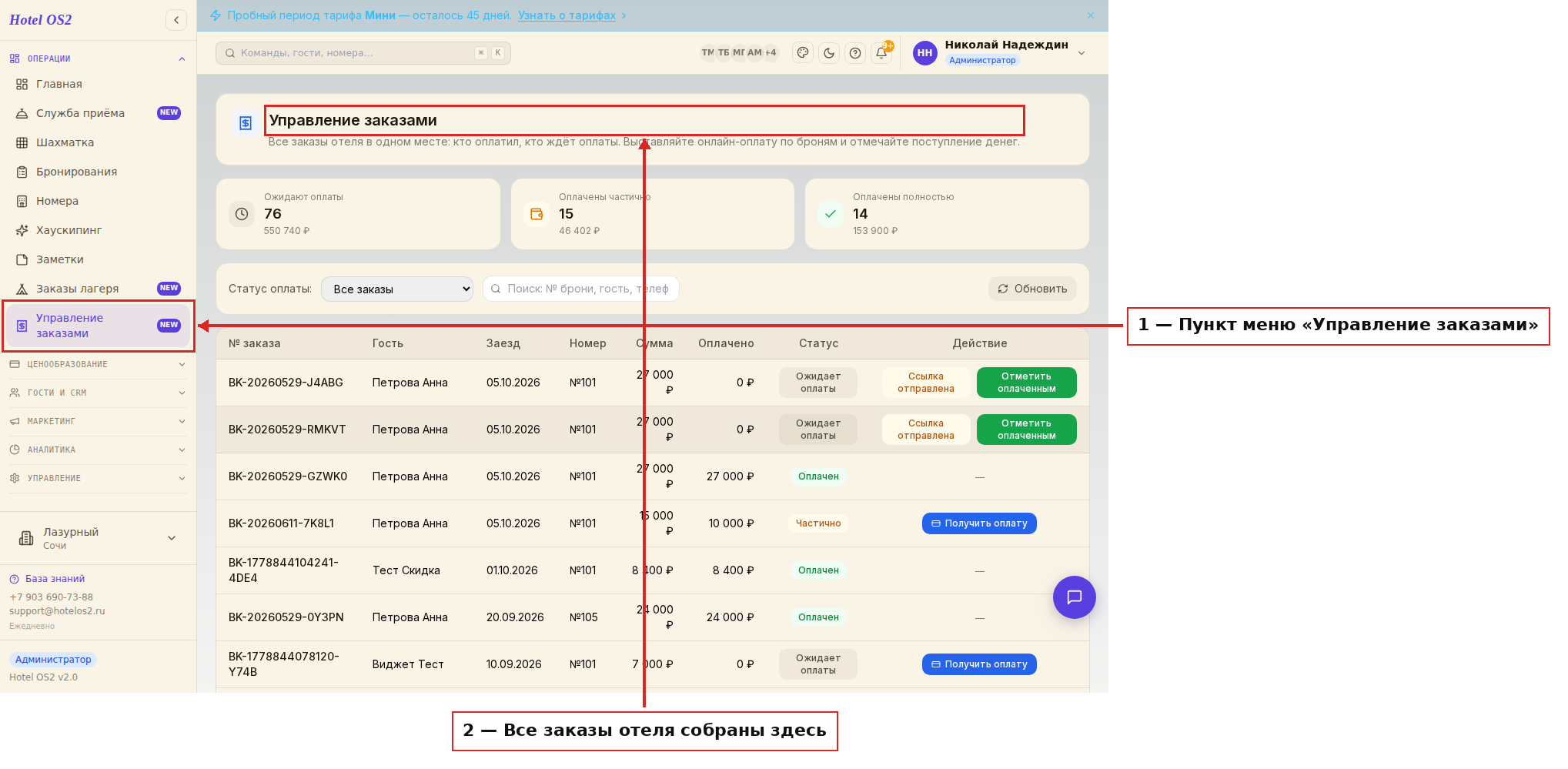Click the 'Заезд' column header
This screenshot has height=769, width=1568.
pyautogui.click(x=503, y=343)
